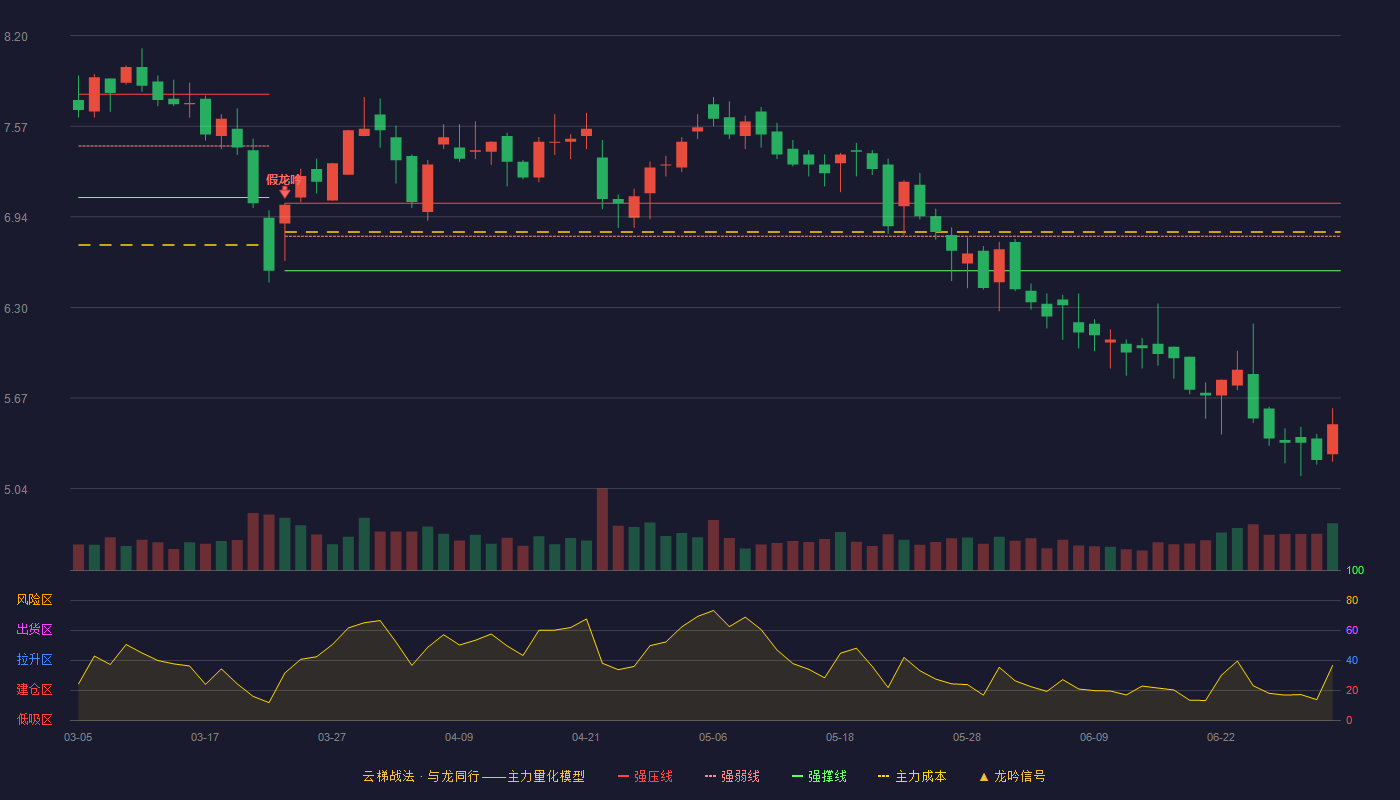Screen dimensions: 1400x800
Task: Click the green 100 indicator axis label
Action: [x=1355, y=571]
